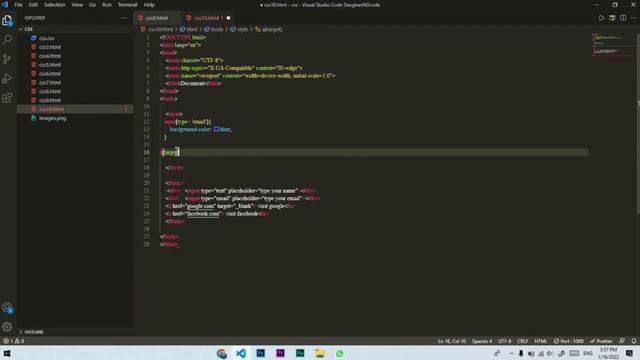640x360 pixels.
Task: Open css5.html in the Explorer
Action: [x=50, y=64]
